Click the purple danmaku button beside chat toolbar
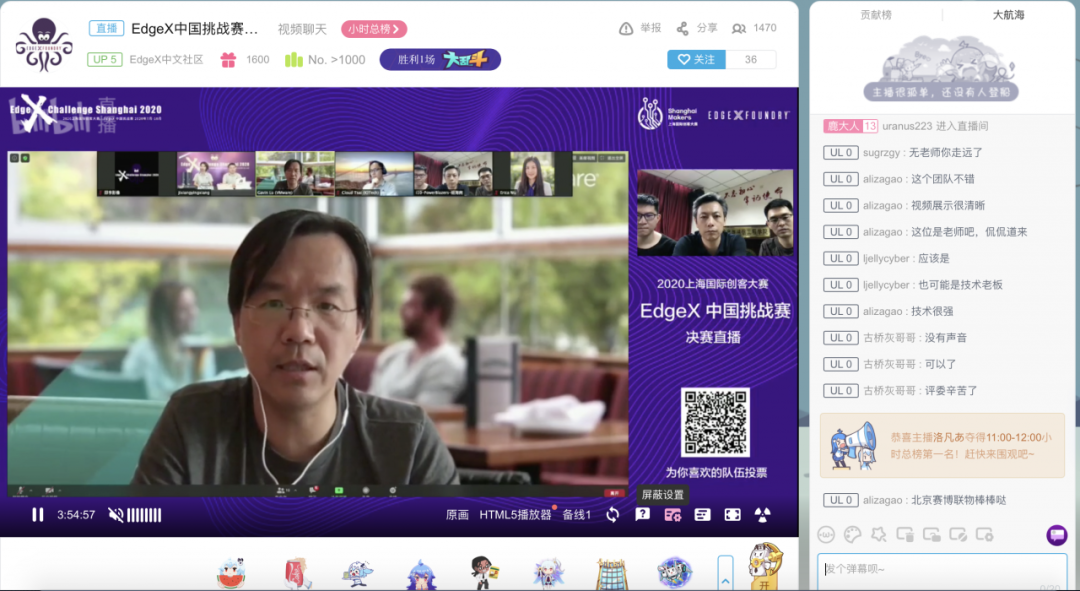This screenshot has width=1080, height=591. [x=1057, y=535]
